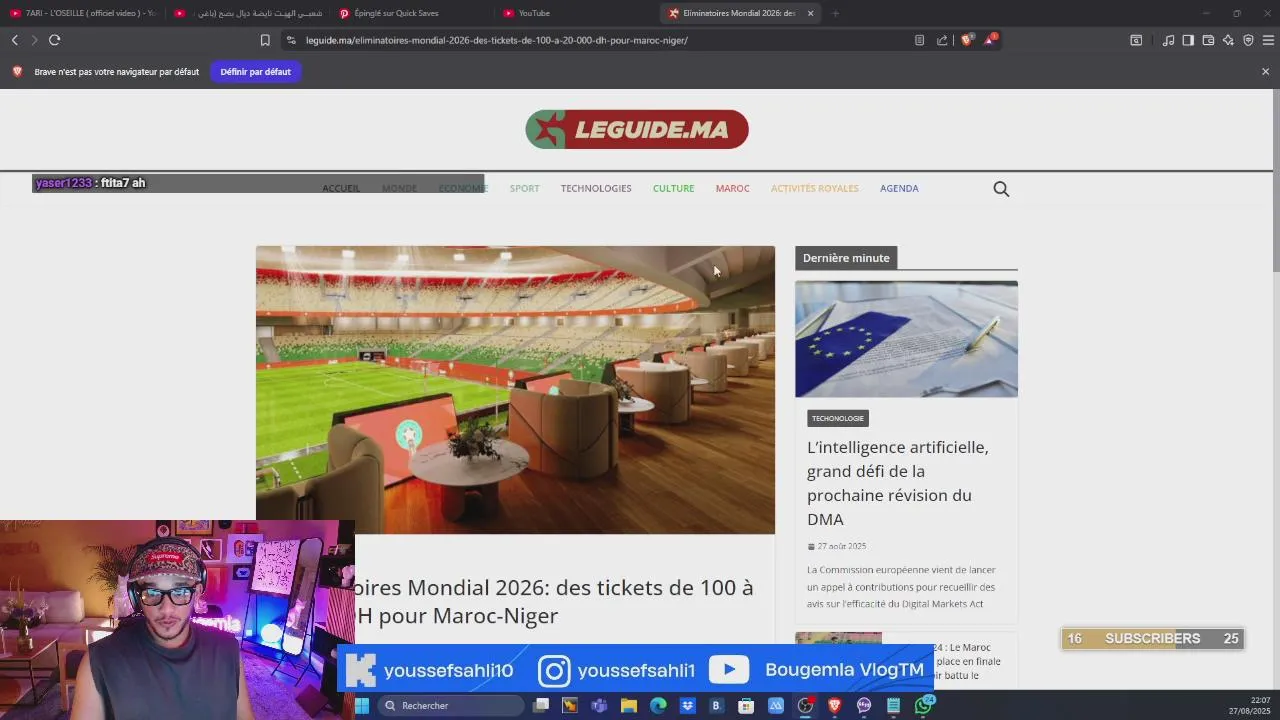
Task: Open the Windows Start menu
Action: (x=362, y=706)
